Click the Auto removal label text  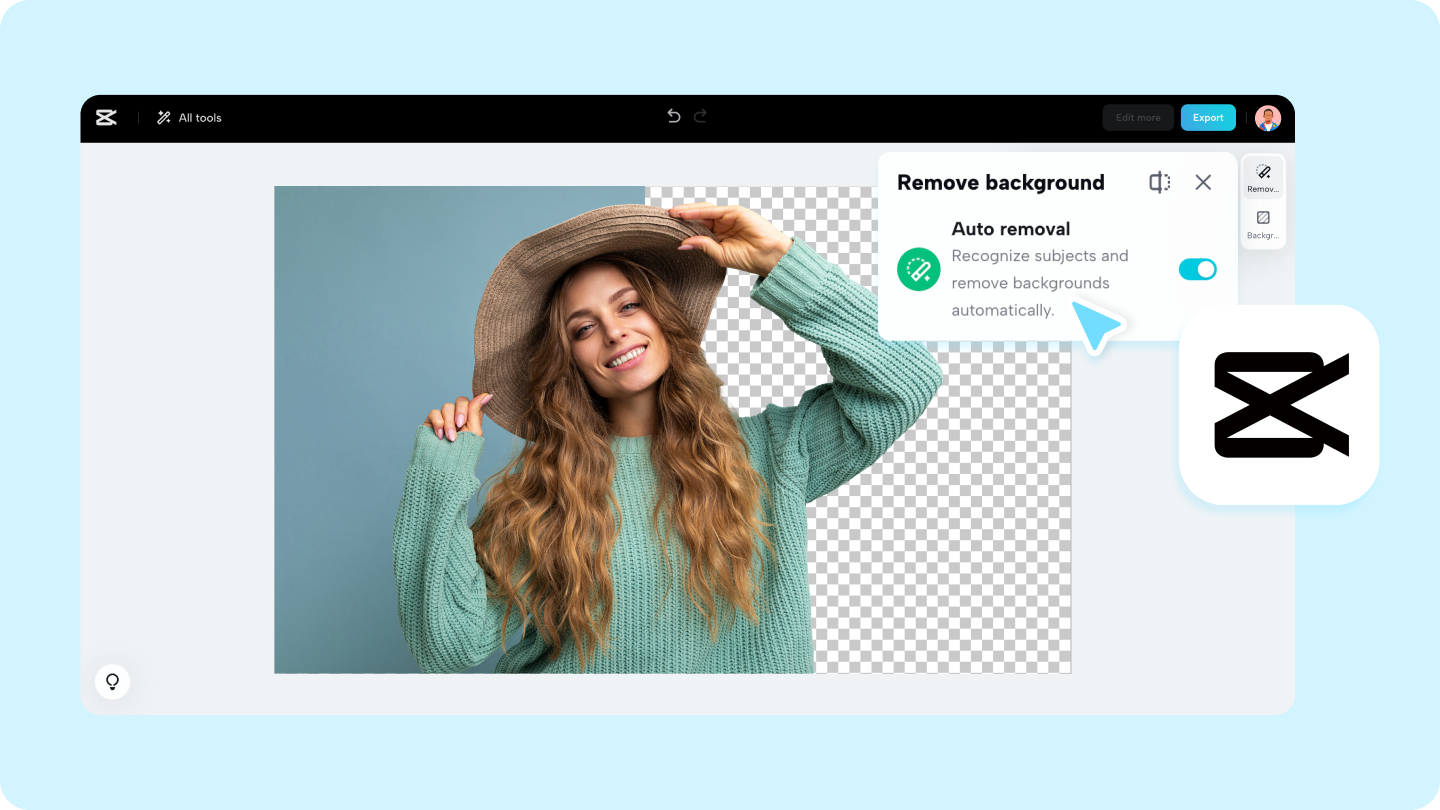click(1011, 229)
